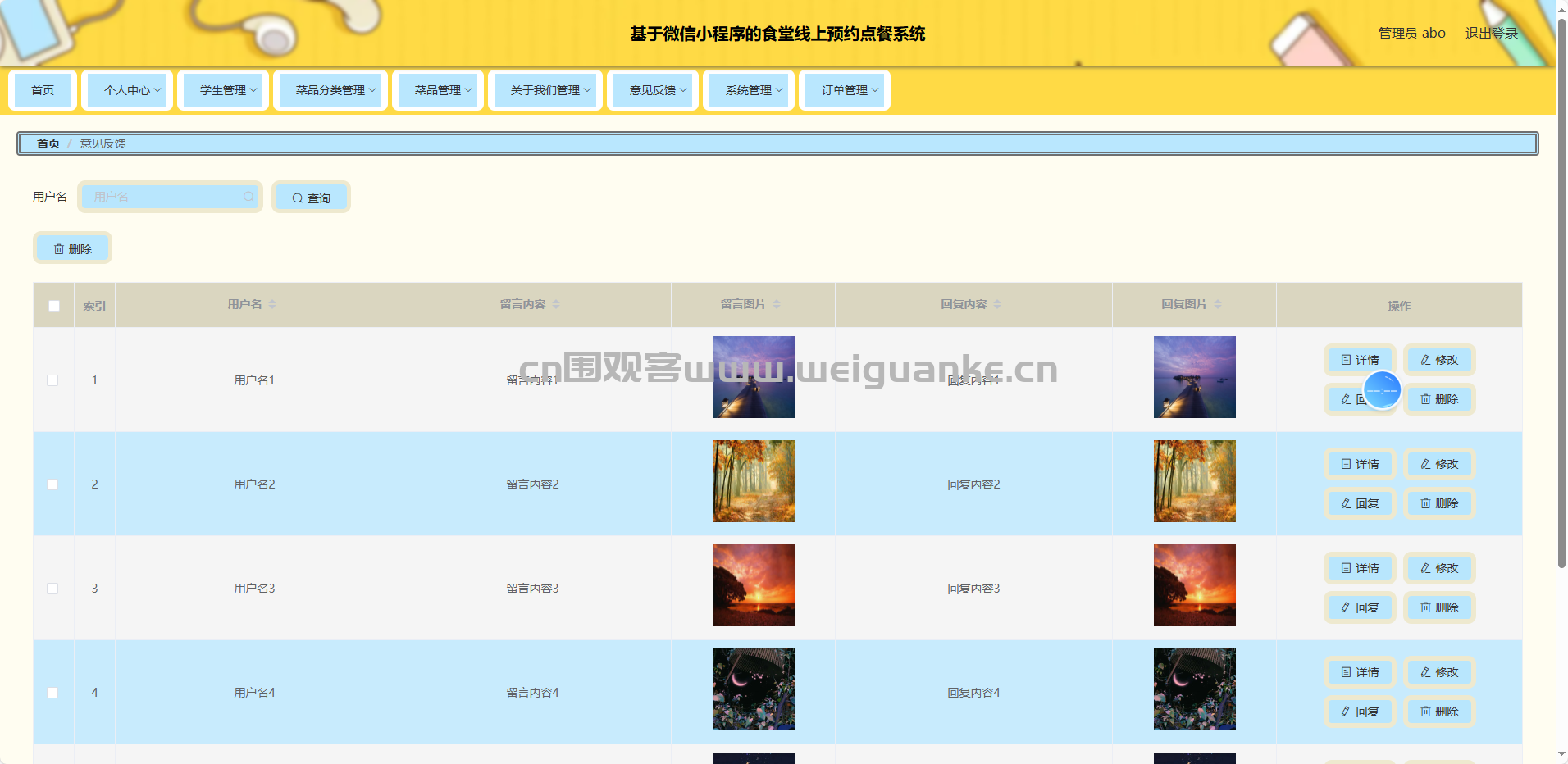Sort the 留言内容 column using its arrows

click(556, 305)
